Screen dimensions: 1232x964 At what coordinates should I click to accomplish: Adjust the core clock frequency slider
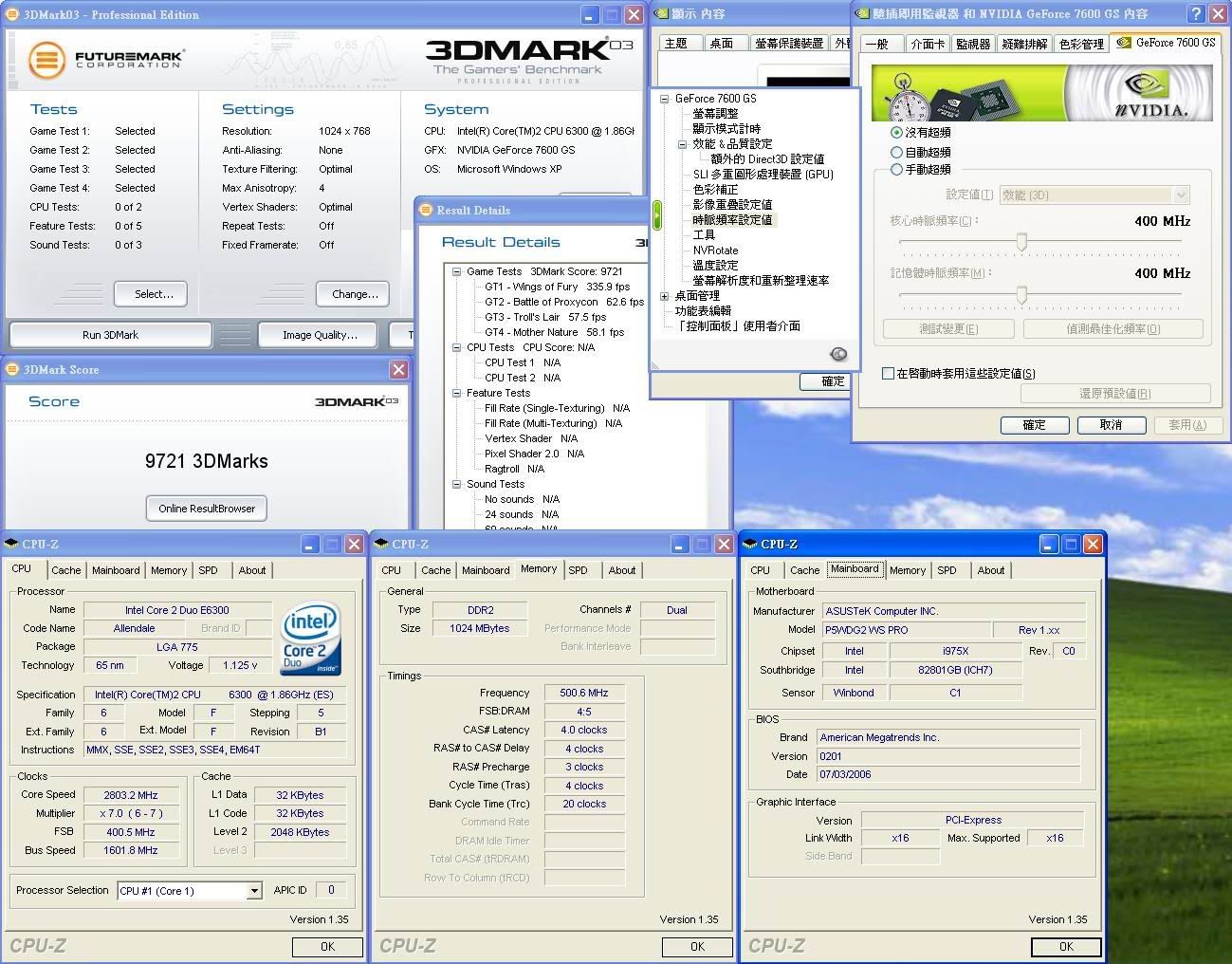coord(1021,243)
